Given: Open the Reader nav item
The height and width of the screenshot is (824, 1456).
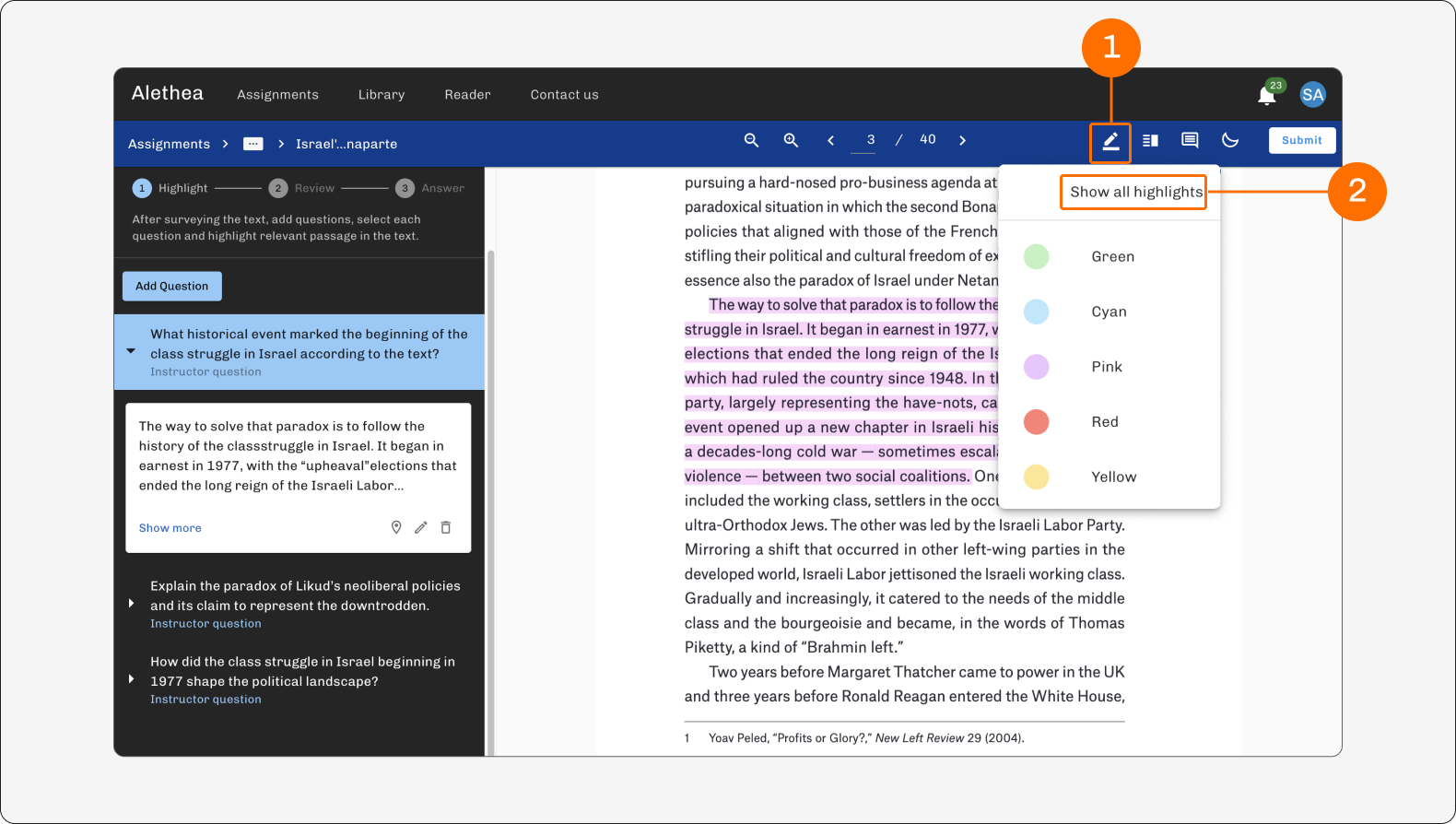Looking at the screenshot, I should point(467,94).
